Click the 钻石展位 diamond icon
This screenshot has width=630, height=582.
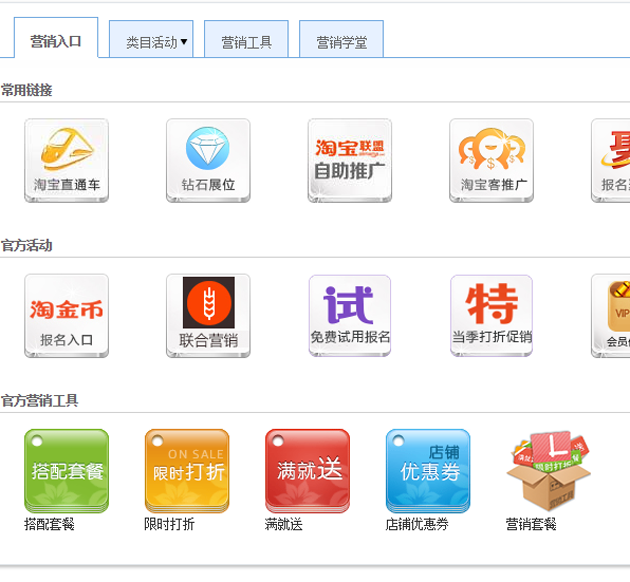(x=208, y=160)
